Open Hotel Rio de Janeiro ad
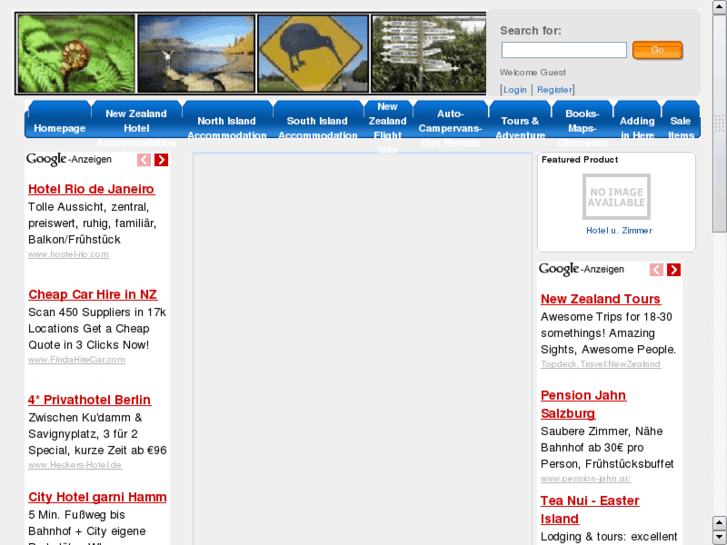Screen dimensions: 727x545 pyautogui.click(x=91, y=189)
